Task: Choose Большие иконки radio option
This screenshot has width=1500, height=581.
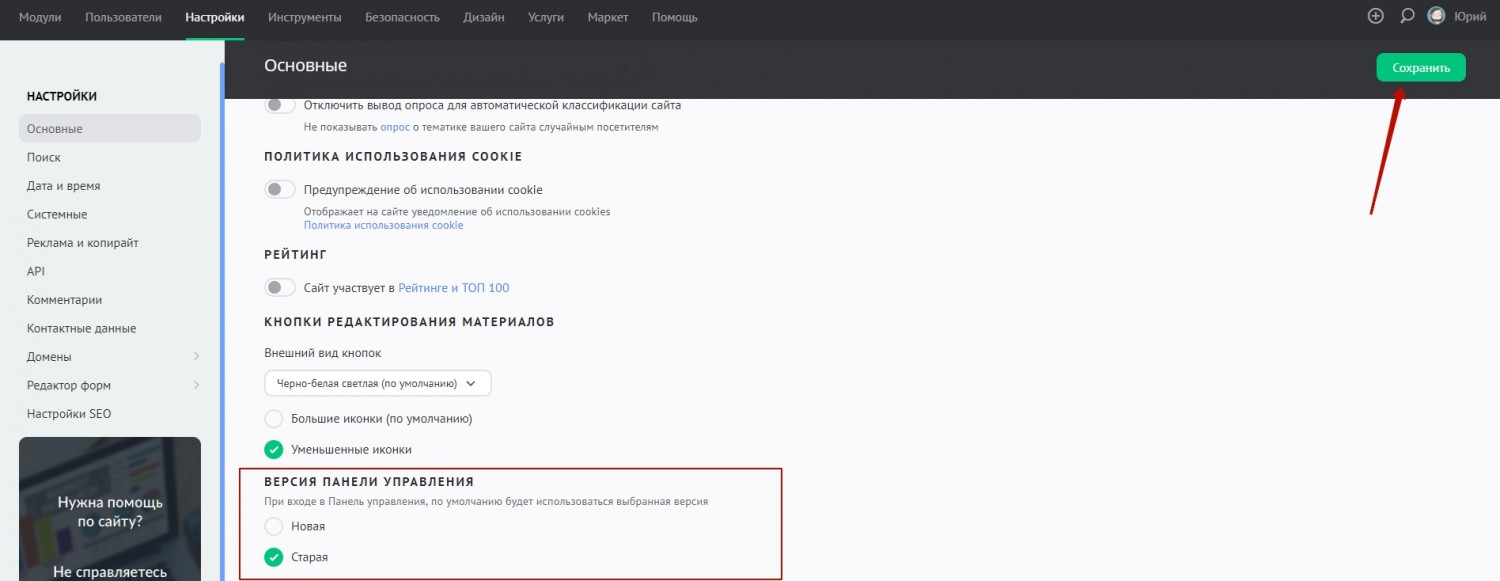Action: pyautogui.click(x=274, y=418)
